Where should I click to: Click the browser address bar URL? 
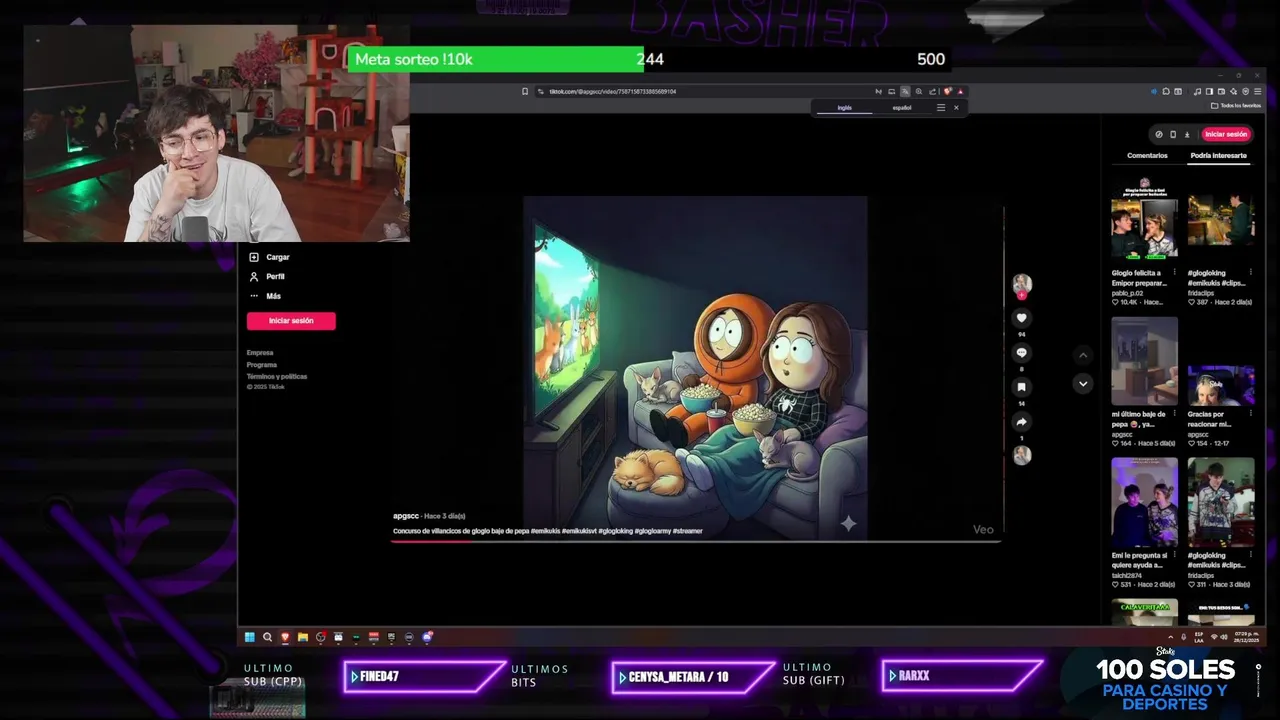(613, 91)
